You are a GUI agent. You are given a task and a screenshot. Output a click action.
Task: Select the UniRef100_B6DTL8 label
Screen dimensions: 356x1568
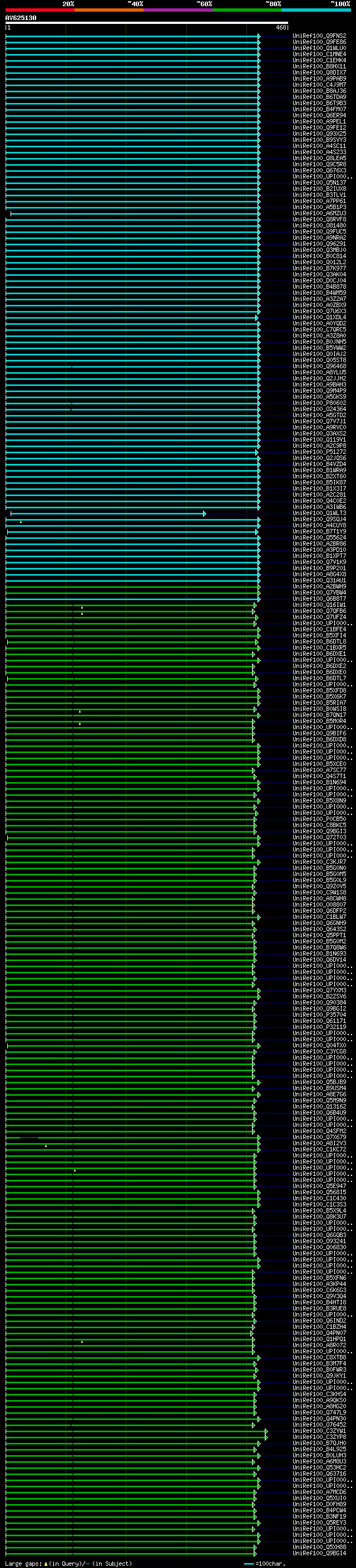pyautogui.click(x=319, y=641)
